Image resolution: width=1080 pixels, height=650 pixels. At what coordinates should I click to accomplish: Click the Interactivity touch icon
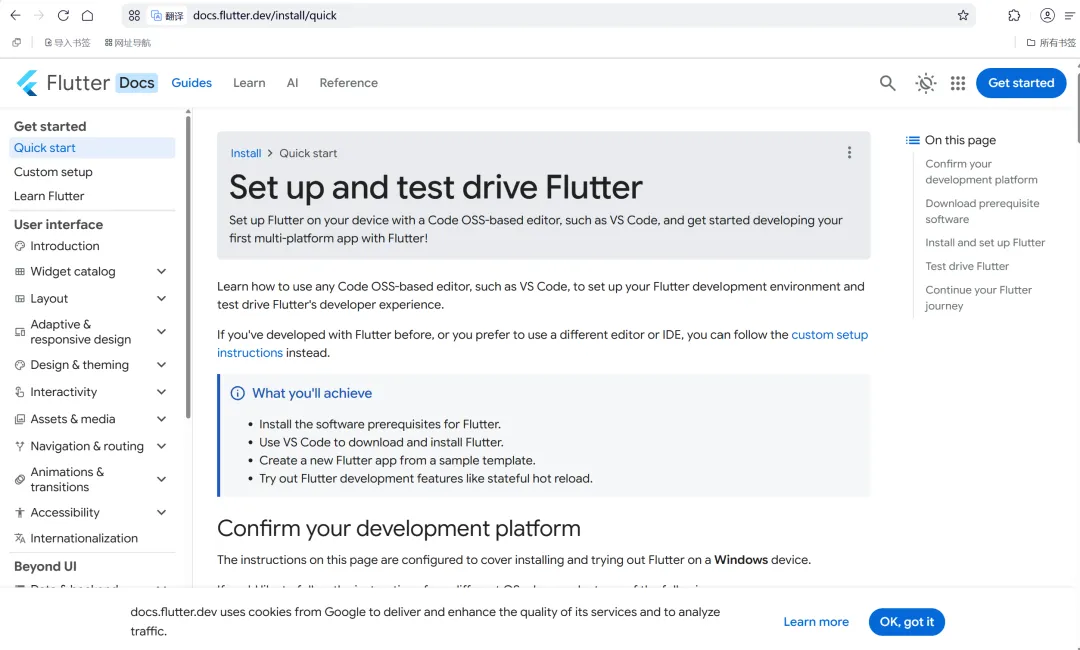click(20, 392)
